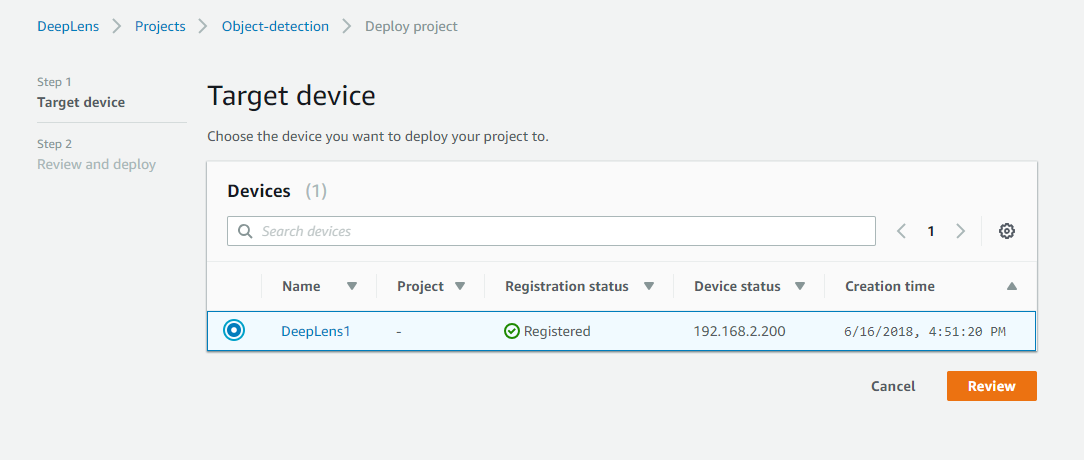Click the Cancel button
Image resolution: width=1084 pixels, height=460 pixels.
893,386
